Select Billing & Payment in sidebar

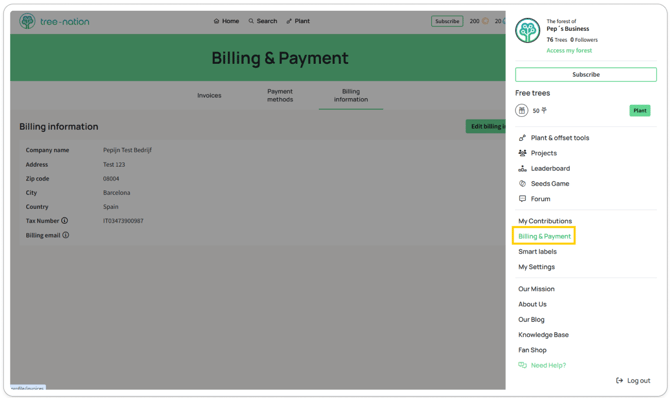pyautogui.click(x=544, y=236)
